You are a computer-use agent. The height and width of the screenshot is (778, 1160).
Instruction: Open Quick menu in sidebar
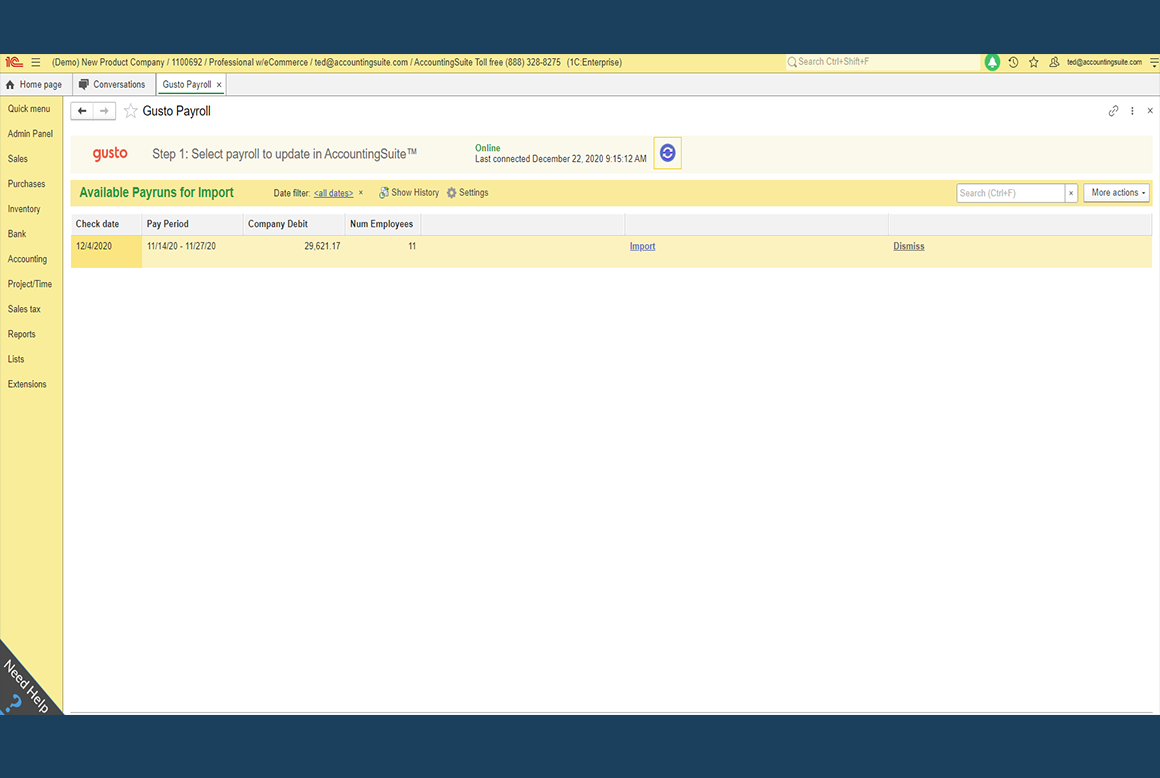[x=29, y=109]
